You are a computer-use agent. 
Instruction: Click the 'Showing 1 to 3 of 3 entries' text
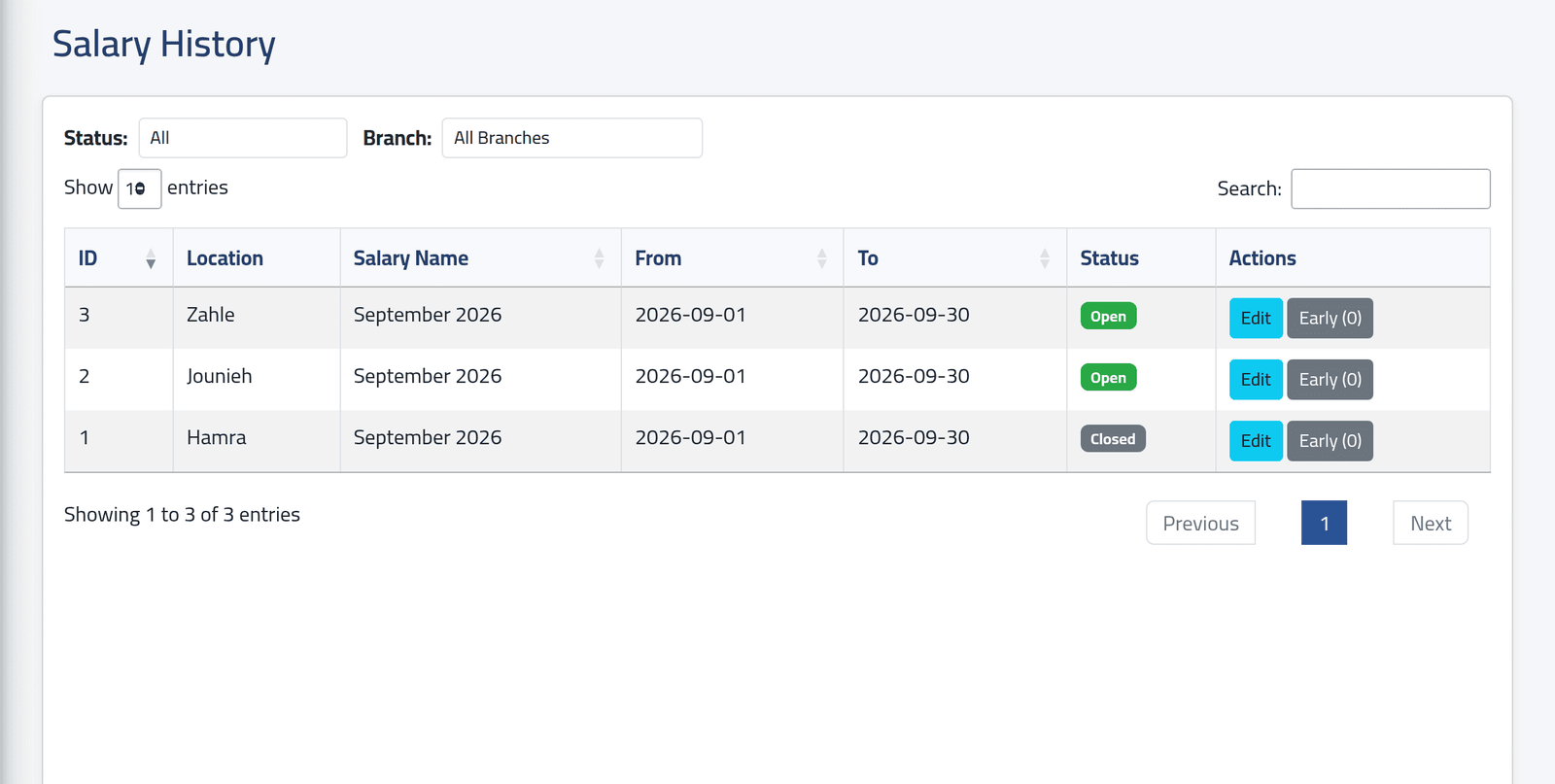[x=182, y=515]
